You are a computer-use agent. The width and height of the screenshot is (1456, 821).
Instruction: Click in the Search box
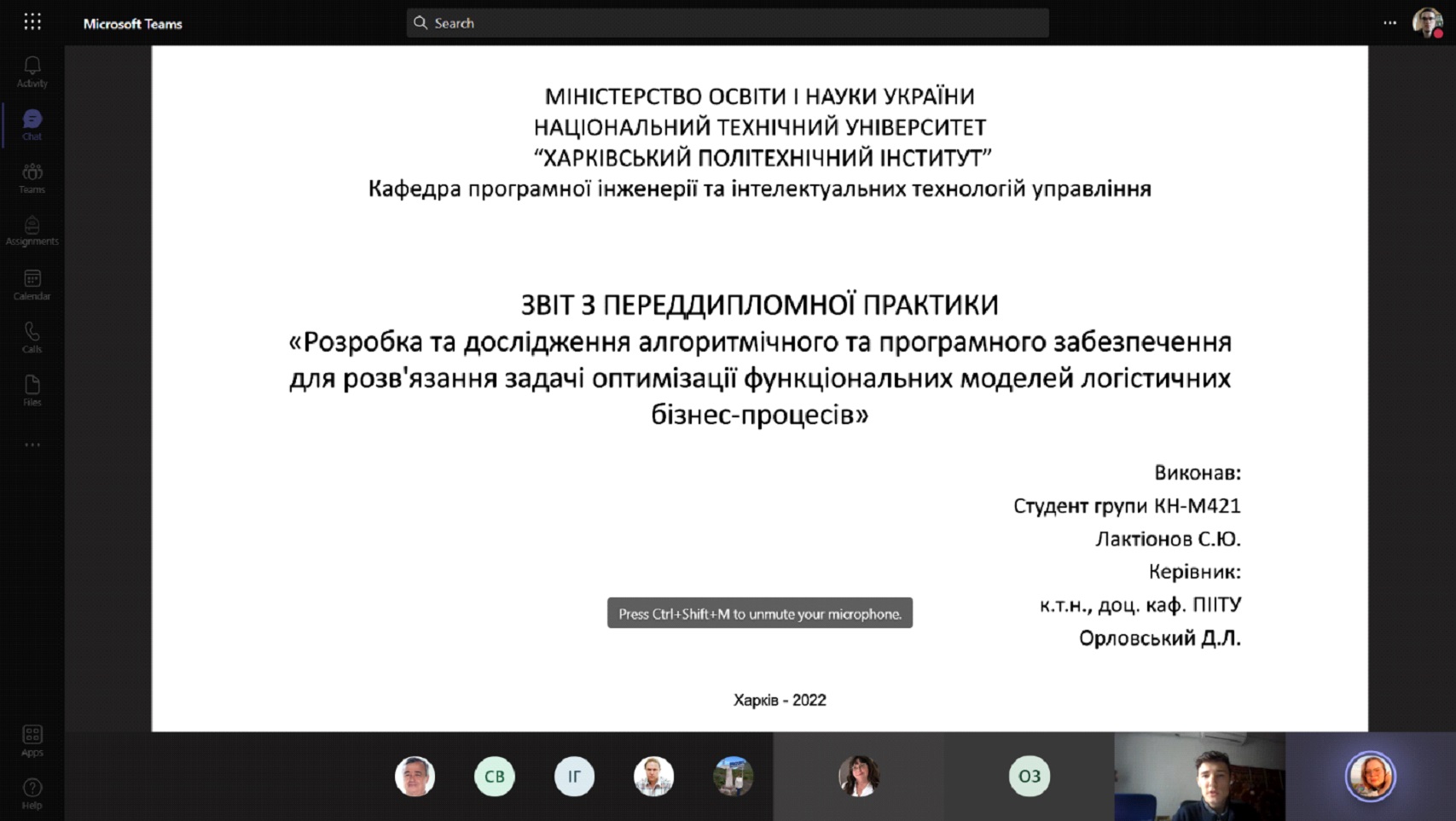(728, 23)
